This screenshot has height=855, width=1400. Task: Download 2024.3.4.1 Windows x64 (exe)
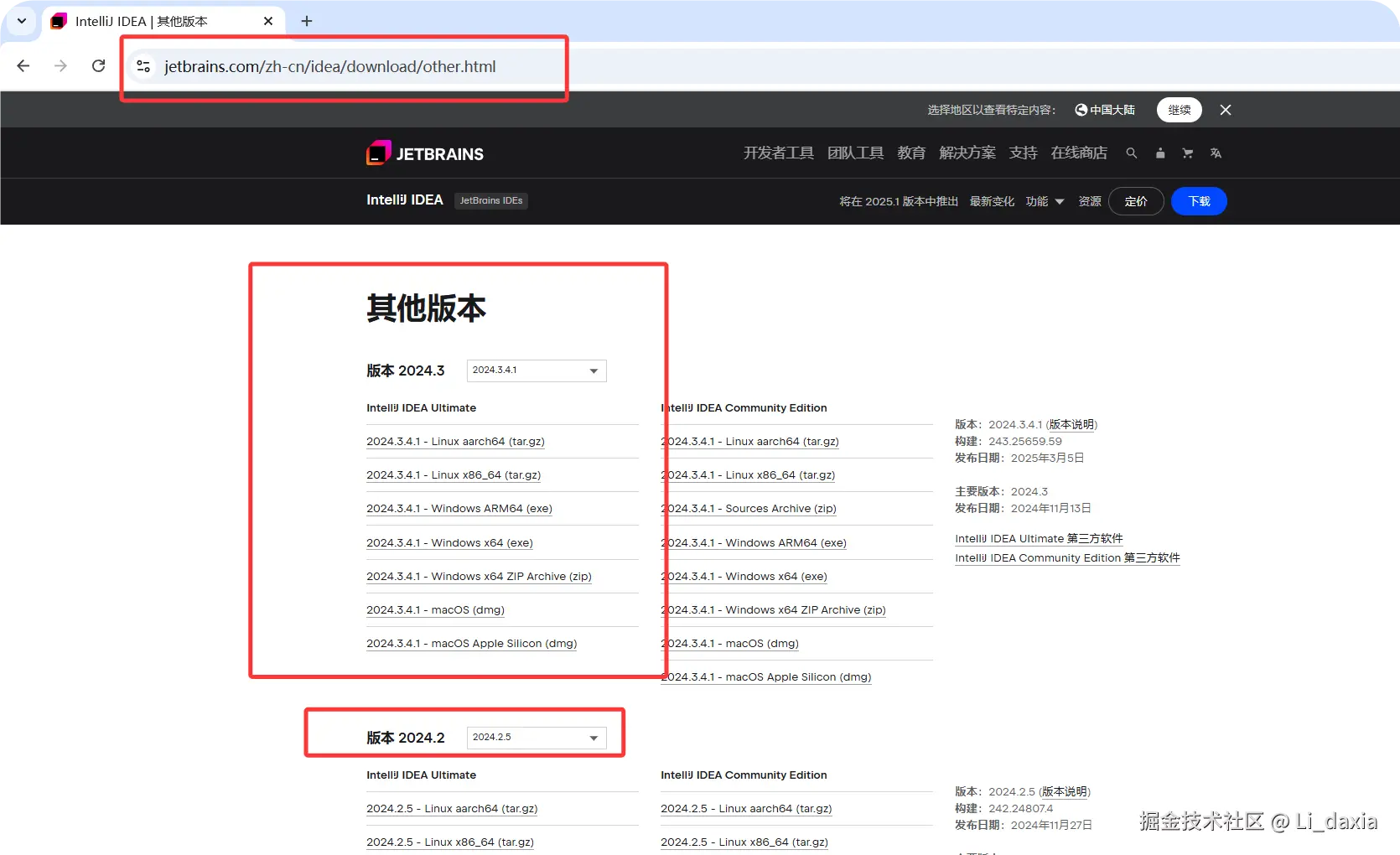[449, 542]
